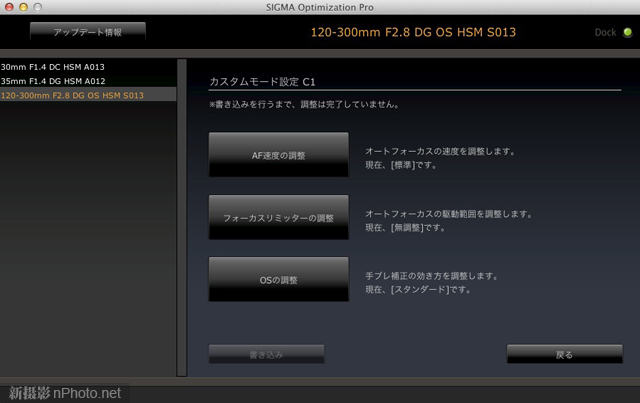Click the text 現在、[スタンダード]です。
Image resolution: width=640 pixels, height=403 pixels.
click(x=418, y=290)
